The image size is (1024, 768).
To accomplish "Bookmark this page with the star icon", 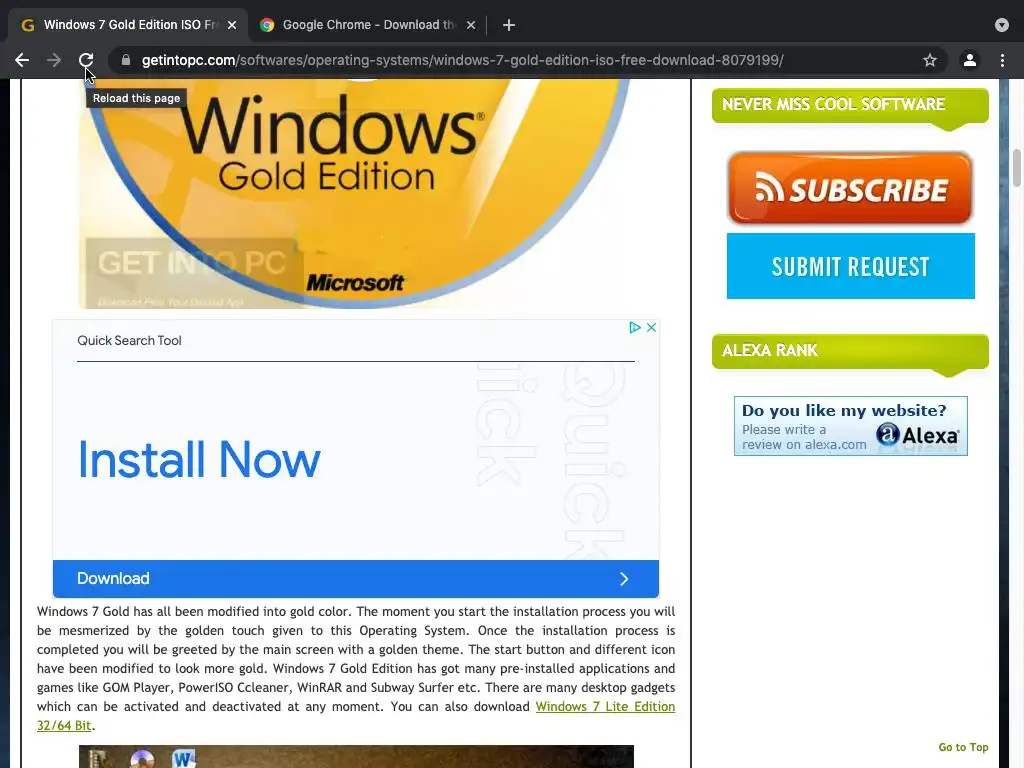I will 930,60.
